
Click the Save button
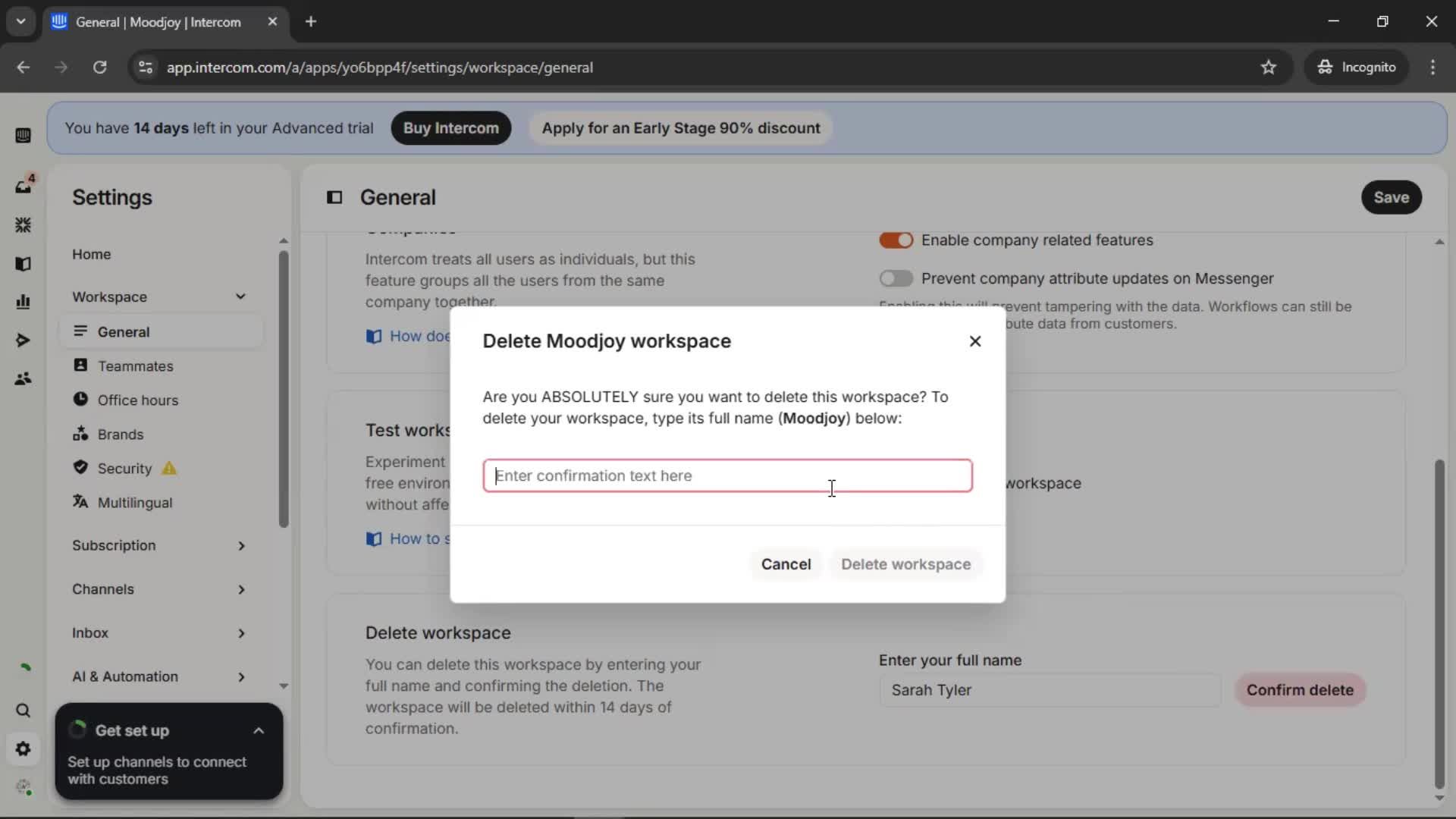(1391, 197)
